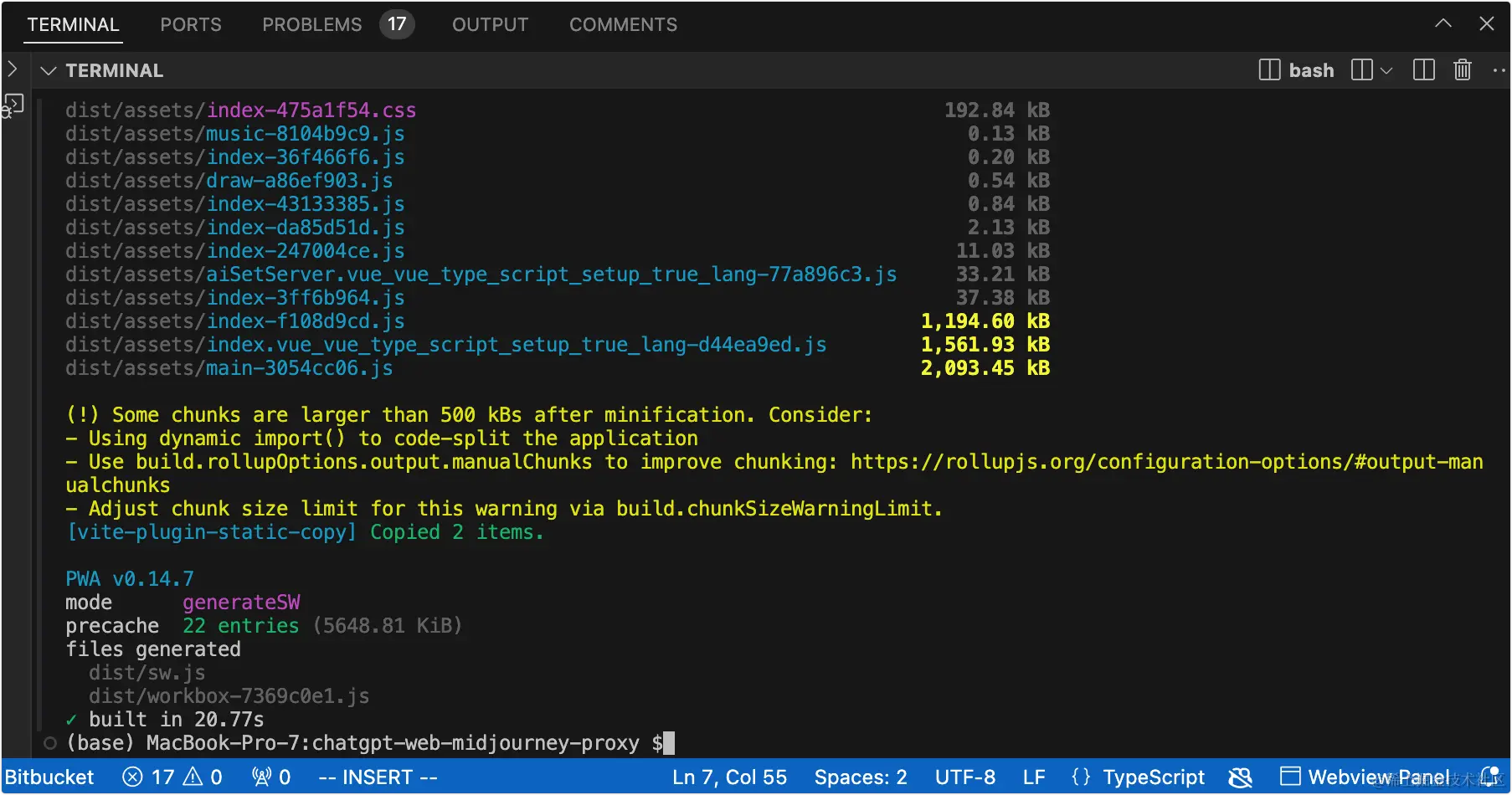This screenshot has height=795, width=1512.
Task: Click index-36f466f6.js file path
Action: (x=234, y=157)
